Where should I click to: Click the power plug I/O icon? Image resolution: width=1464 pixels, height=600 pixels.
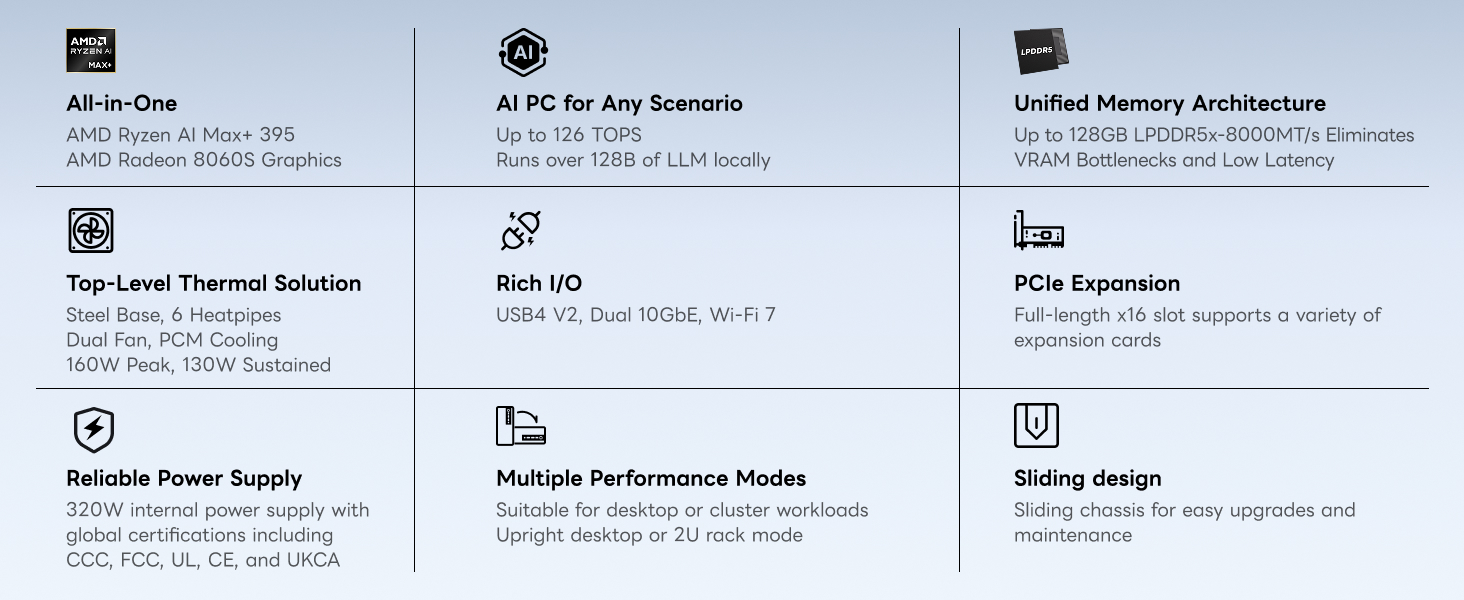(x=520, y=230)
